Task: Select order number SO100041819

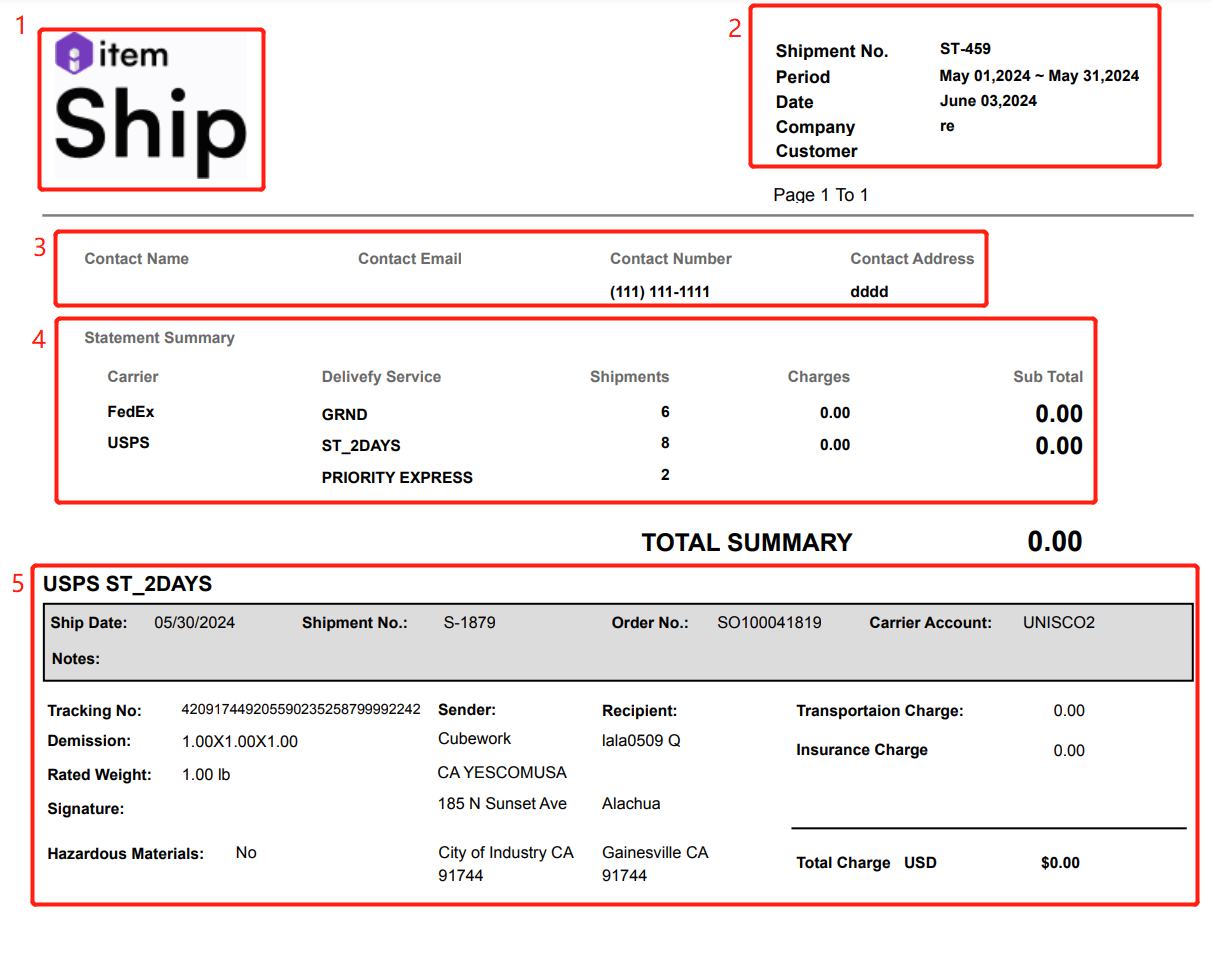Action: [769, 623]
